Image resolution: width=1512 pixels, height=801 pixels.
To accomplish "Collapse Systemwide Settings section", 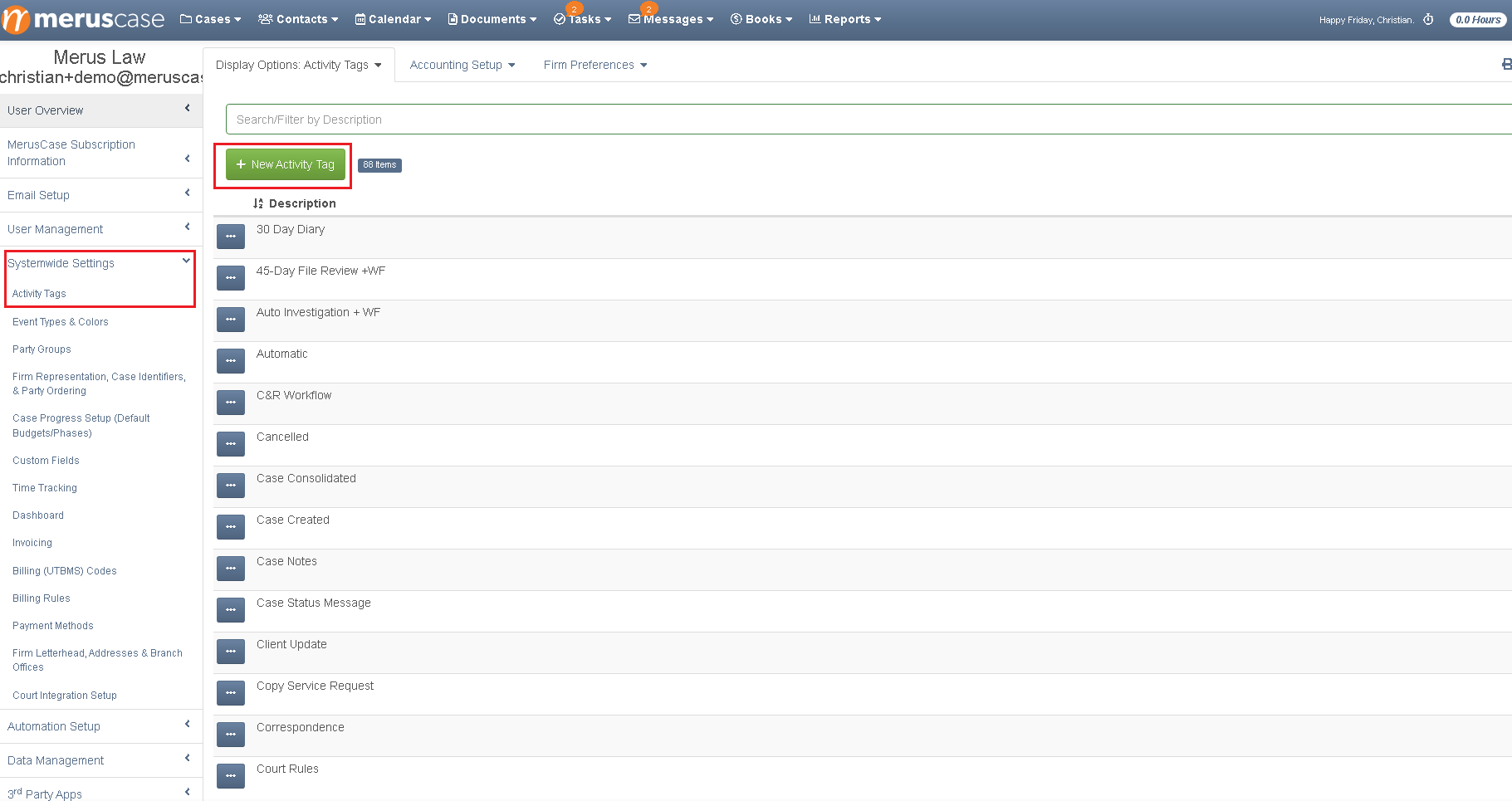I will [x=100, y=263].
